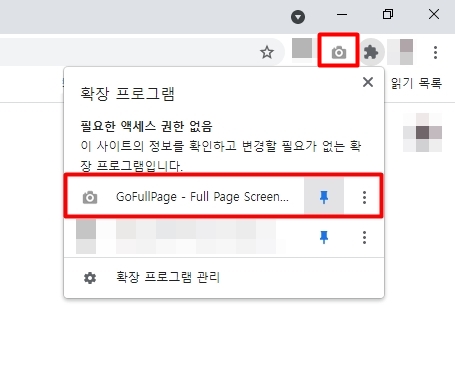Click the gear icon beside 확장 프로그램 관리
Image resolution: width=455 pixels, height=380 pixels.
[90, 278]
